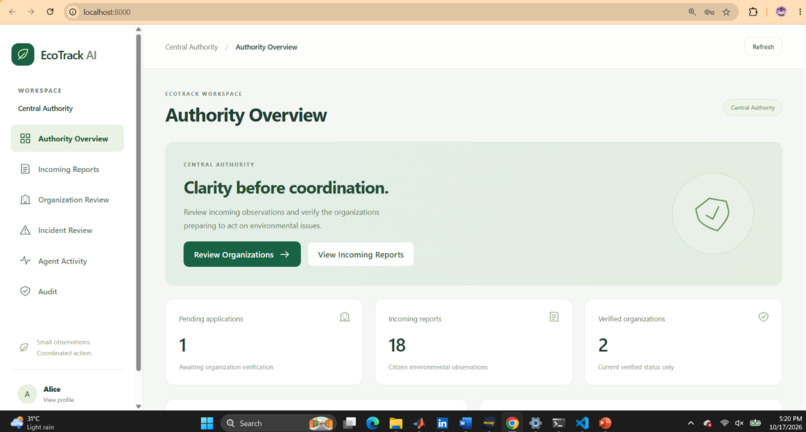The height and width of the screenshot is (432, 806).
Task: Click the Review Organizations button
Action: 242,254
